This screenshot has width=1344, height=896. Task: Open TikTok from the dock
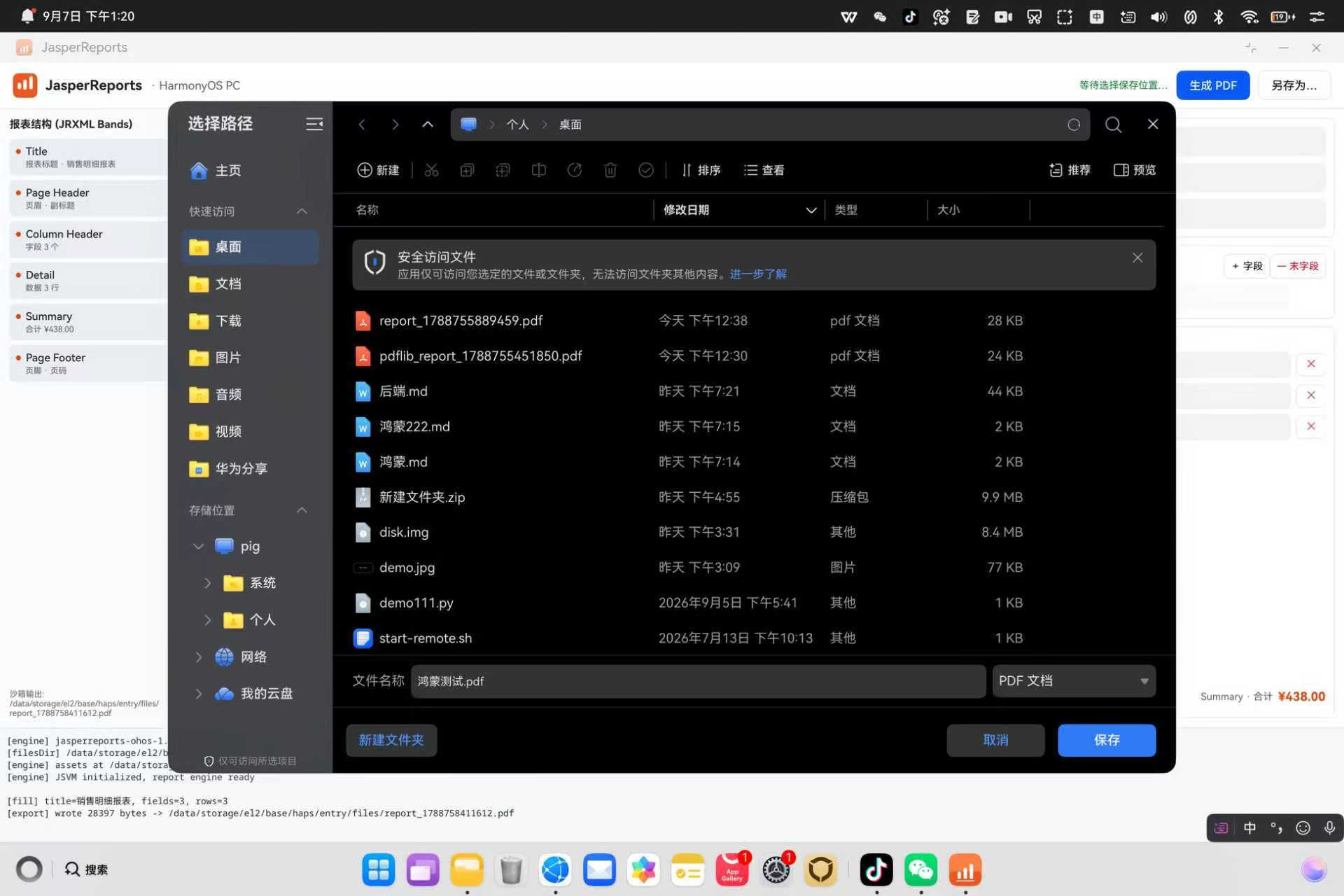point(876,870)
